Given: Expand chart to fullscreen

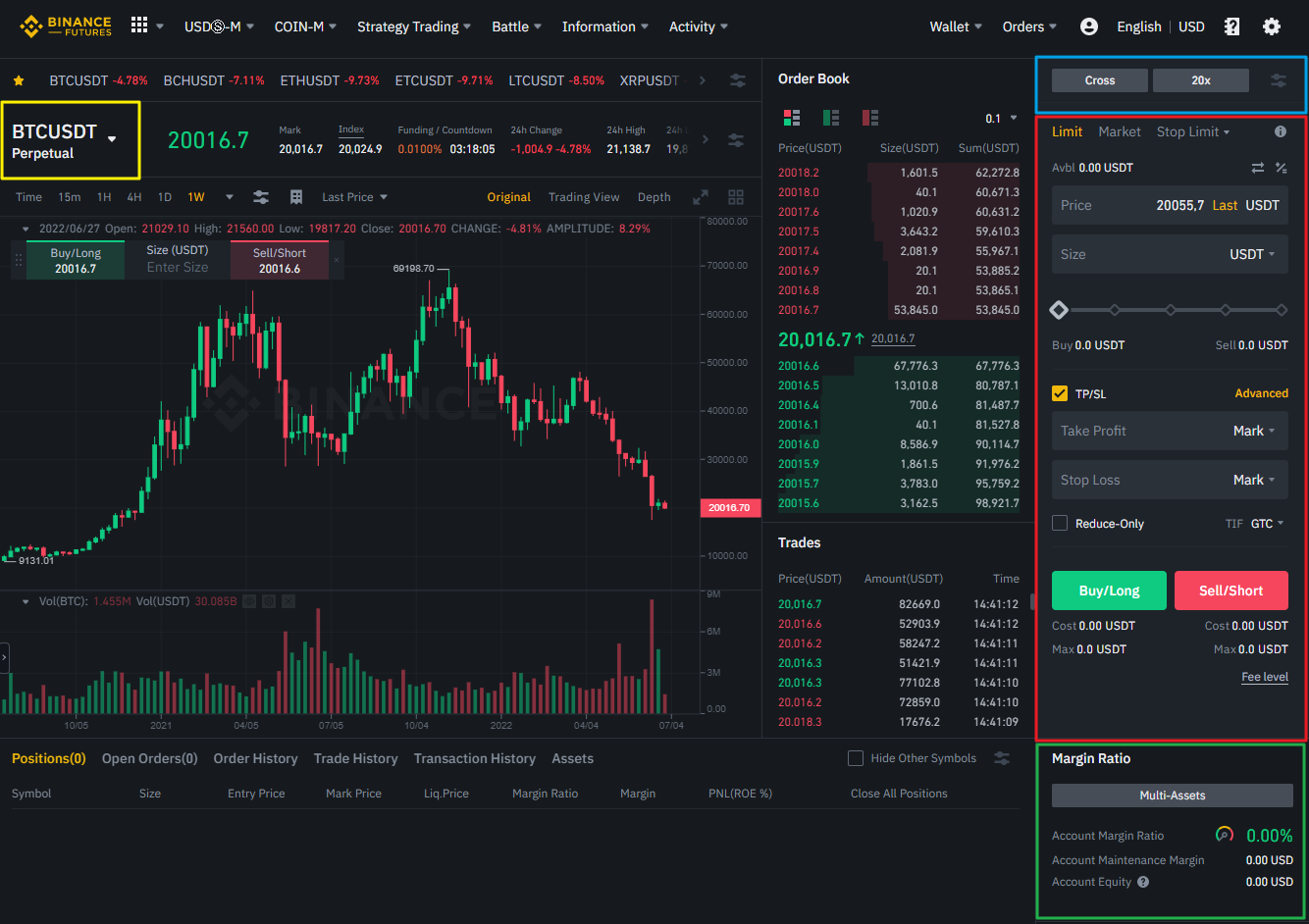Looking at the screenshot, I should tap(701, 197).
